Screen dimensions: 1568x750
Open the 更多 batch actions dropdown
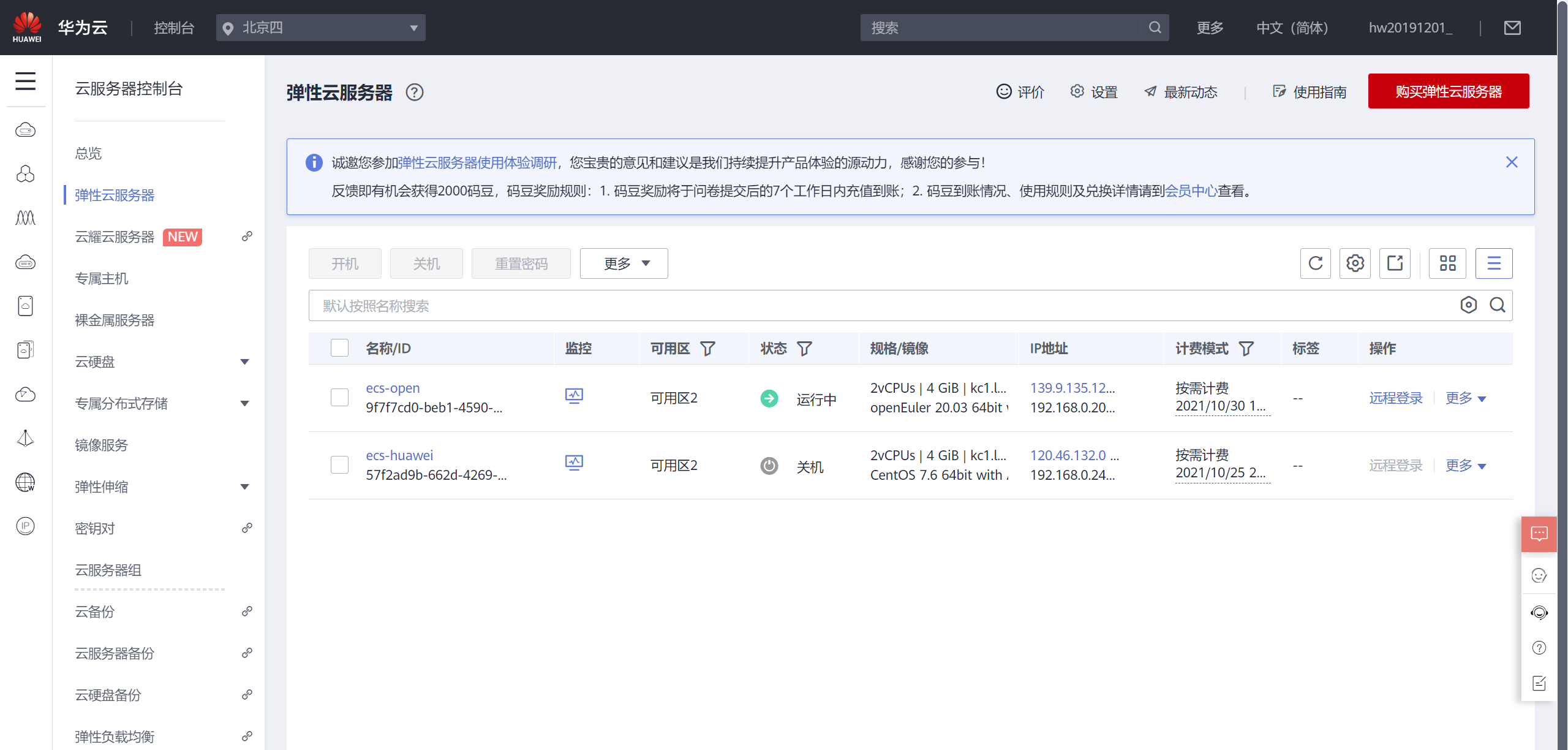(624, 263)
